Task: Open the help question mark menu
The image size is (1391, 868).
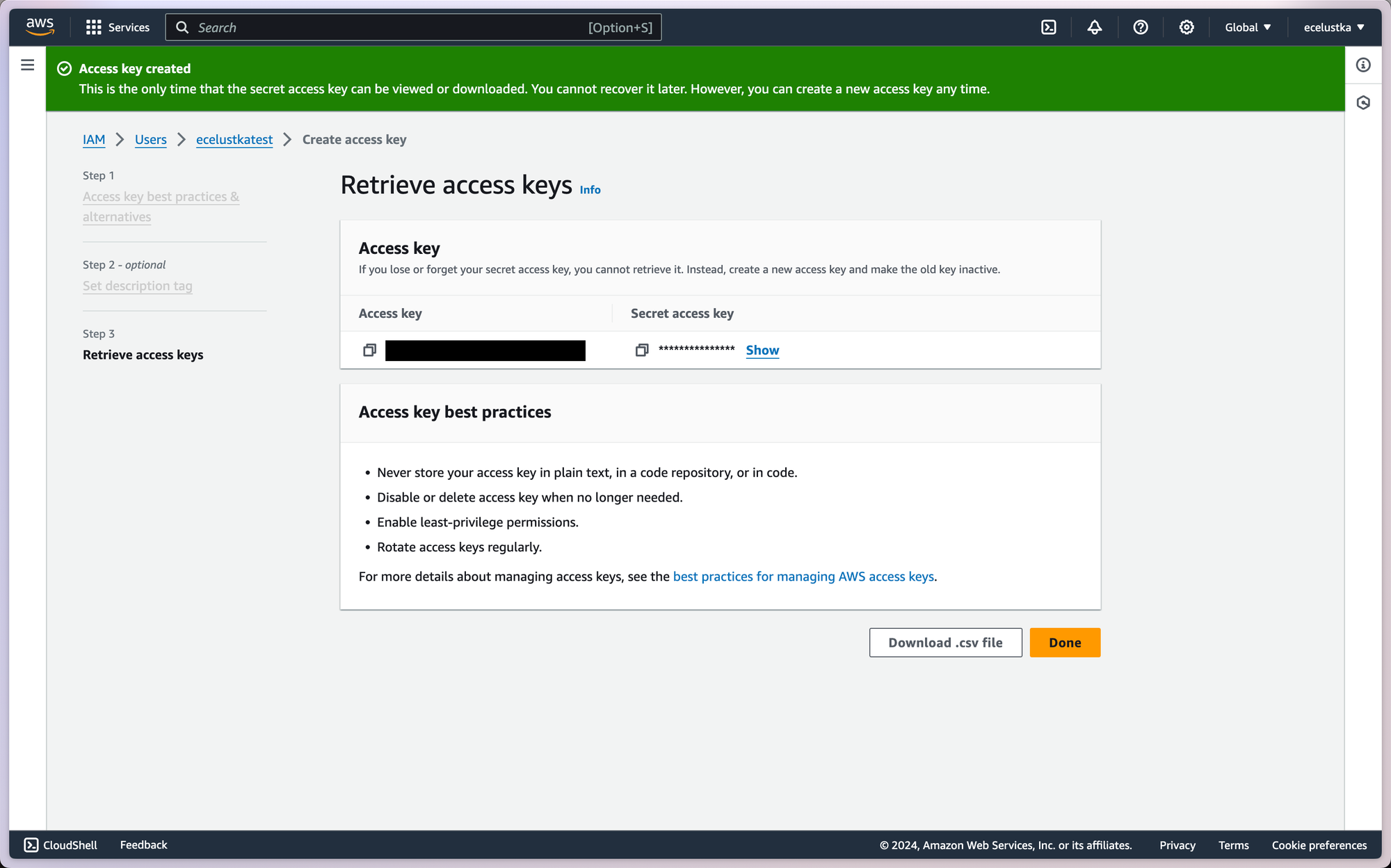Action: click(1140, 27)
